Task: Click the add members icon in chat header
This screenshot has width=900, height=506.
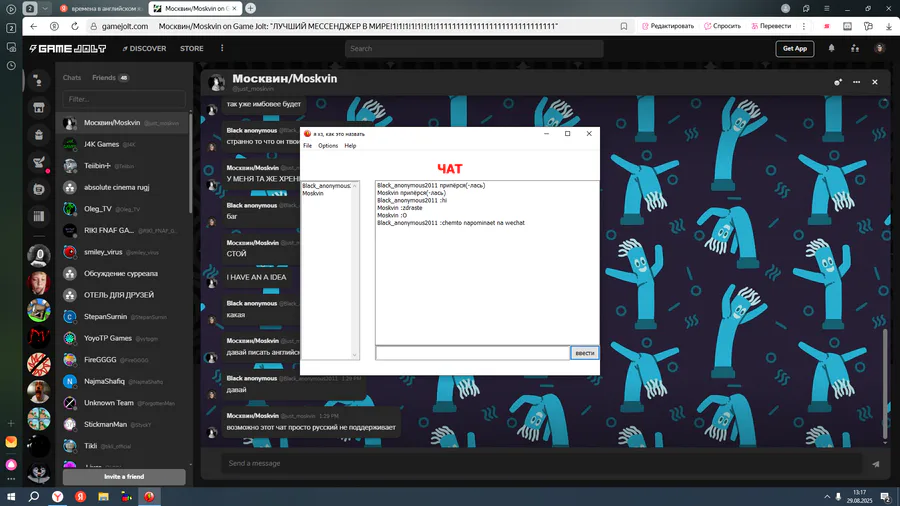Action: [838, 82]
